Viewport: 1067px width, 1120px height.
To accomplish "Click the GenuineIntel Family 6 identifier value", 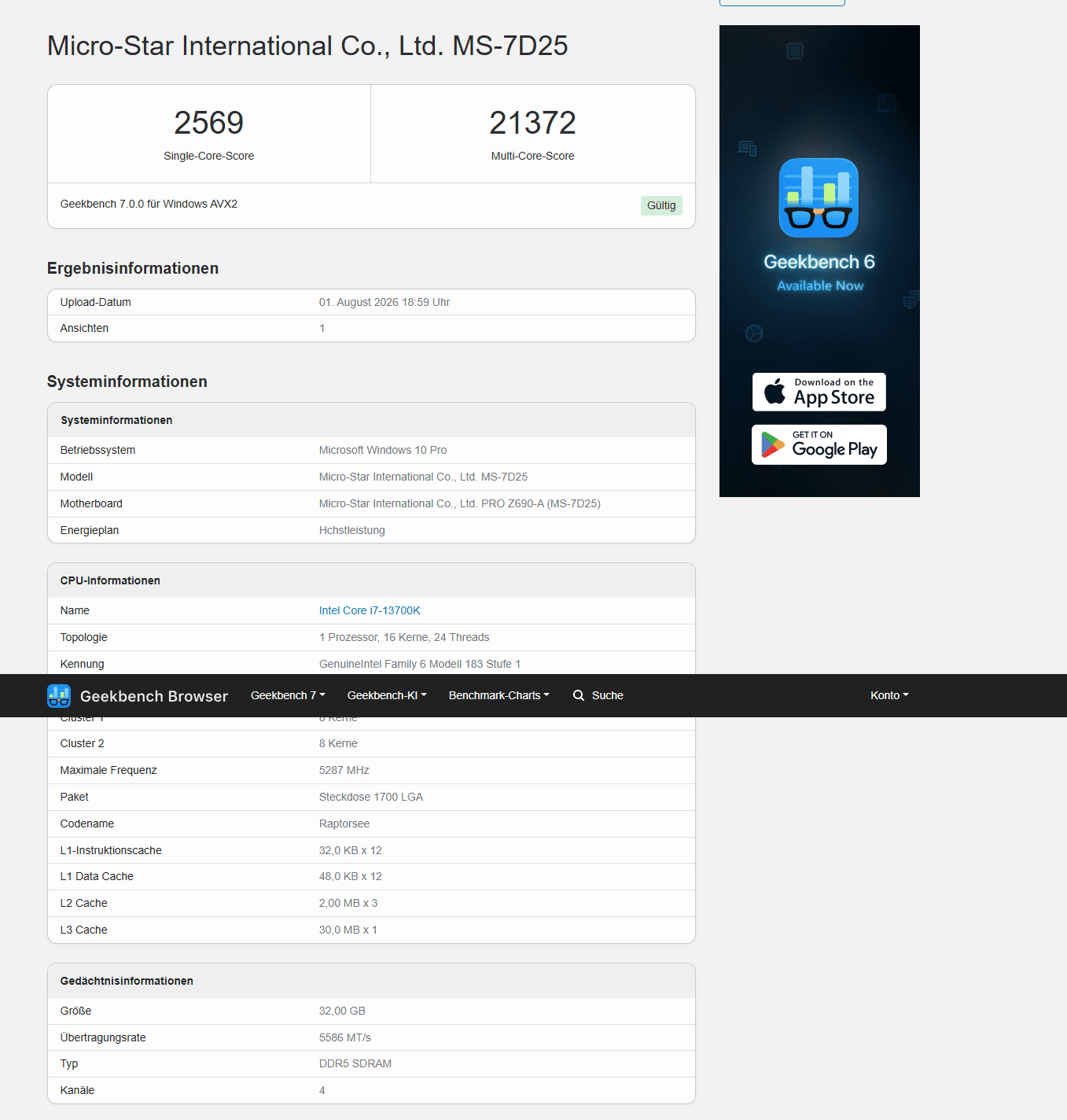I will [420, 664].
